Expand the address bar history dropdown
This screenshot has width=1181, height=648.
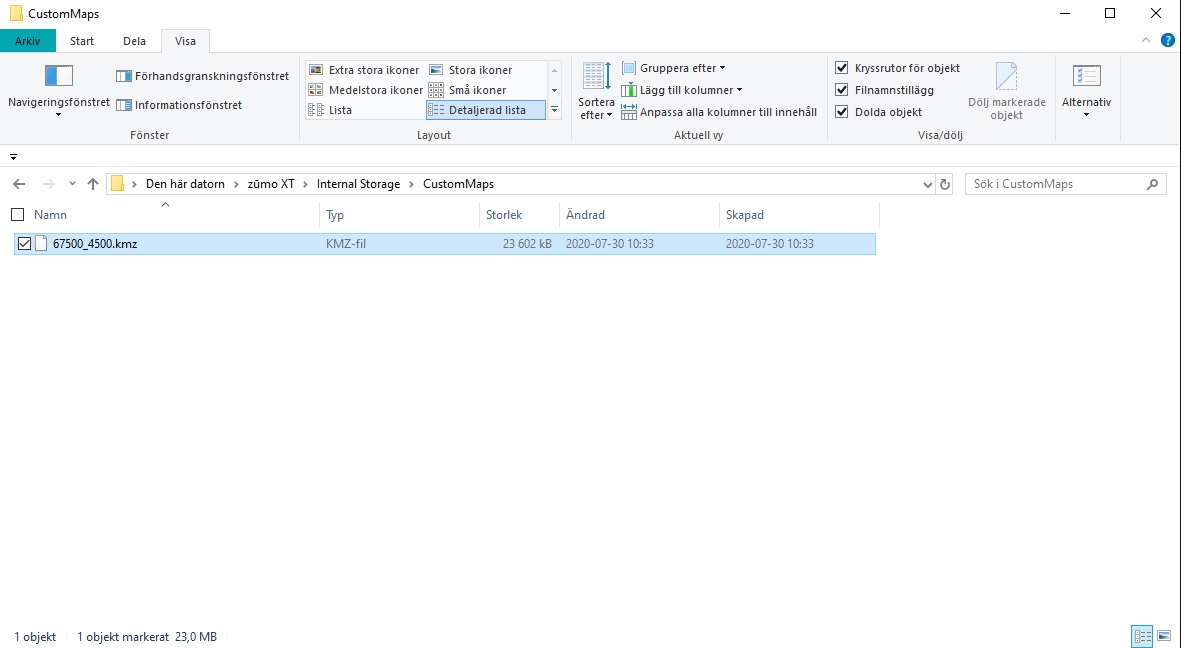pyautogui.click(x=927, y=184)
